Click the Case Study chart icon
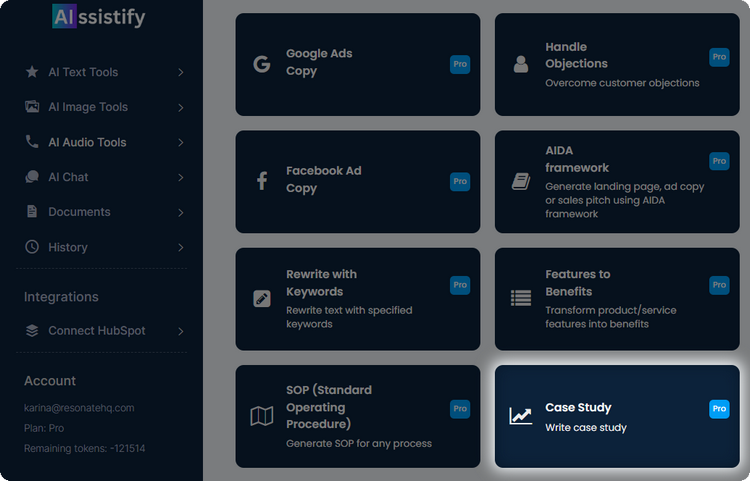The height and width of the screenshot is (481, 750). (x=521, y=416)
